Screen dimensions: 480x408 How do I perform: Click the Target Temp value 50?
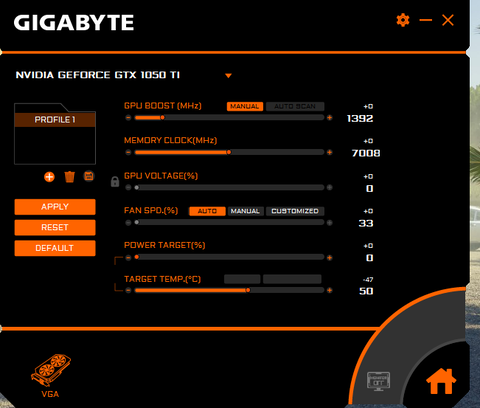click(x=366, y=291)
